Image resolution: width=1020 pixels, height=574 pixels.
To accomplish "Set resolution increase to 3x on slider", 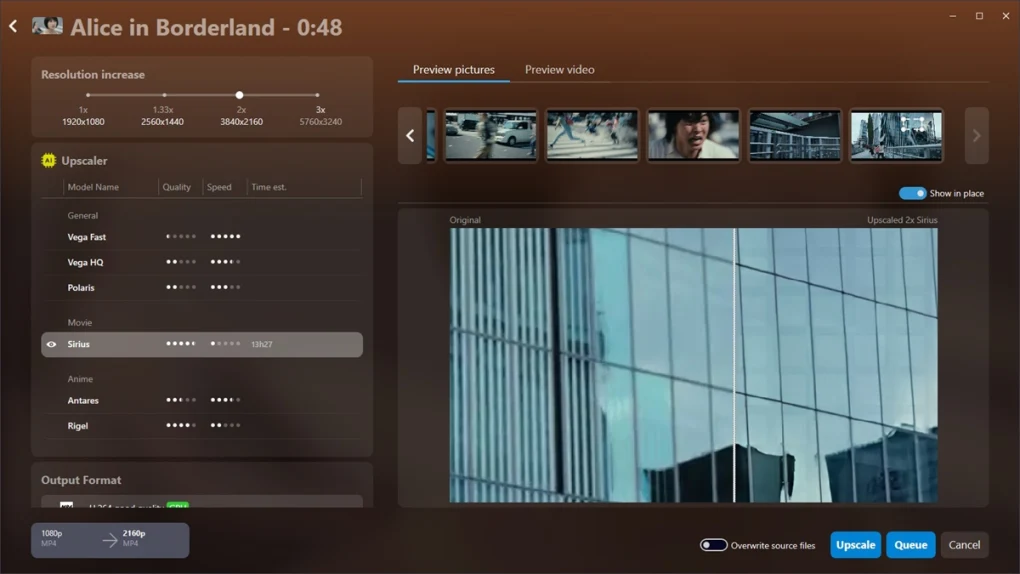I will click(x=318, y=95).
